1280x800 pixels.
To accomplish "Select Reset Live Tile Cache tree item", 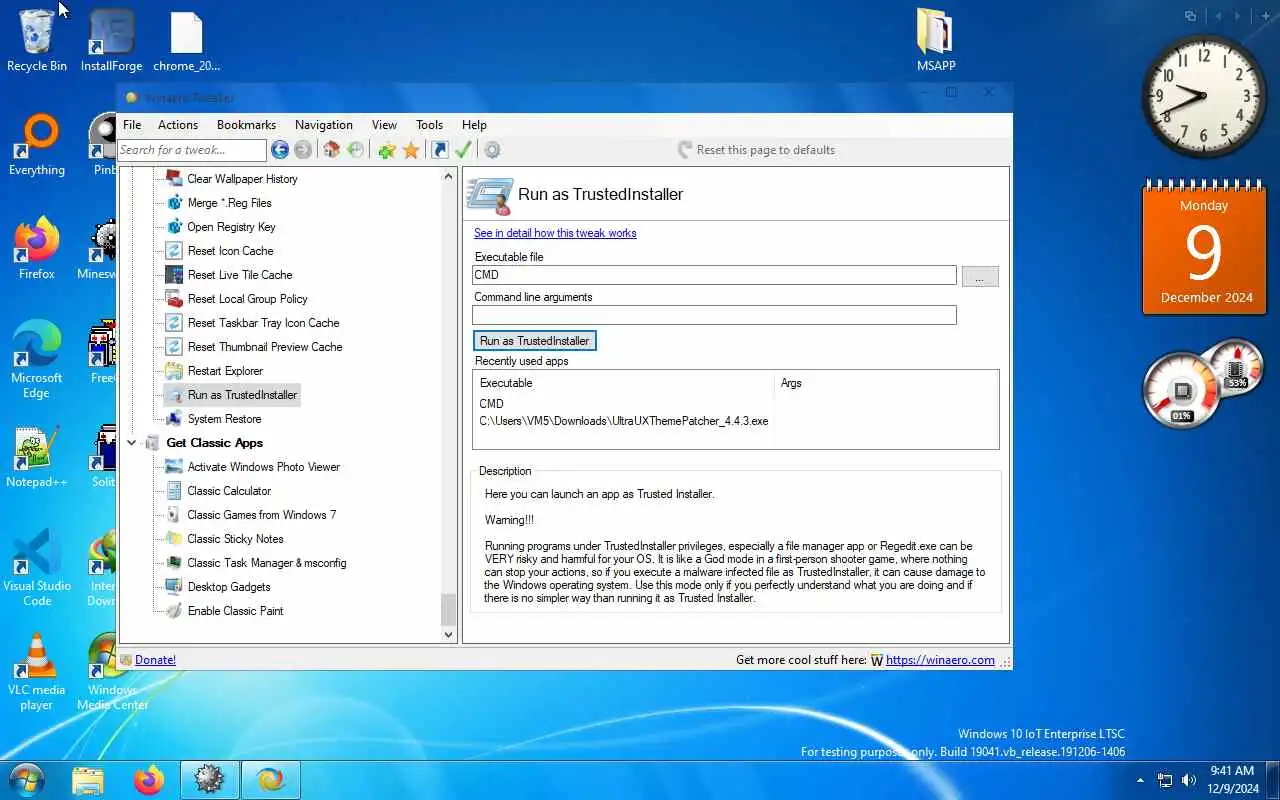I will 240,275.
